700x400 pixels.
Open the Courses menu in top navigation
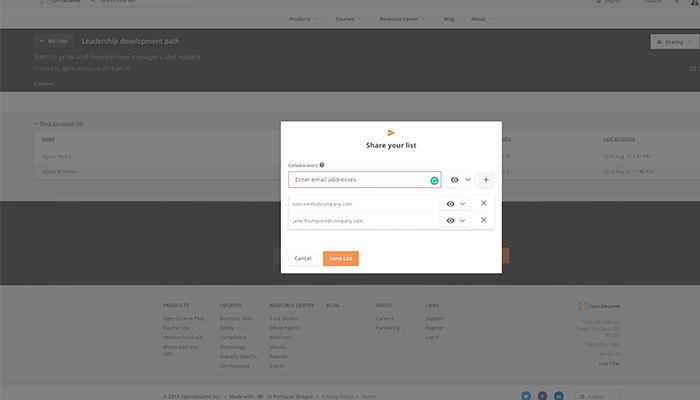(348, 19)
